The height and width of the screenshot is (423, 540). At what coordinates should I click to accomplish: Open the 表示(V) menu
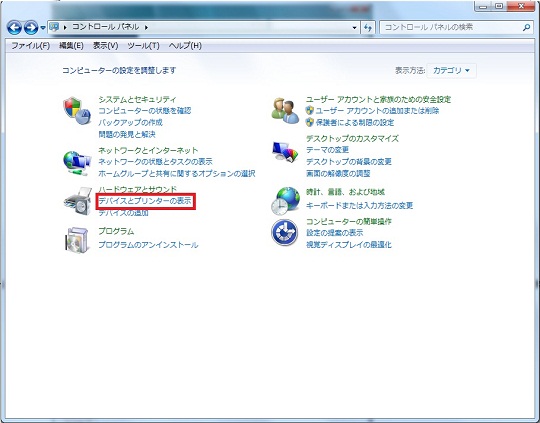click(x=105, y=45)
